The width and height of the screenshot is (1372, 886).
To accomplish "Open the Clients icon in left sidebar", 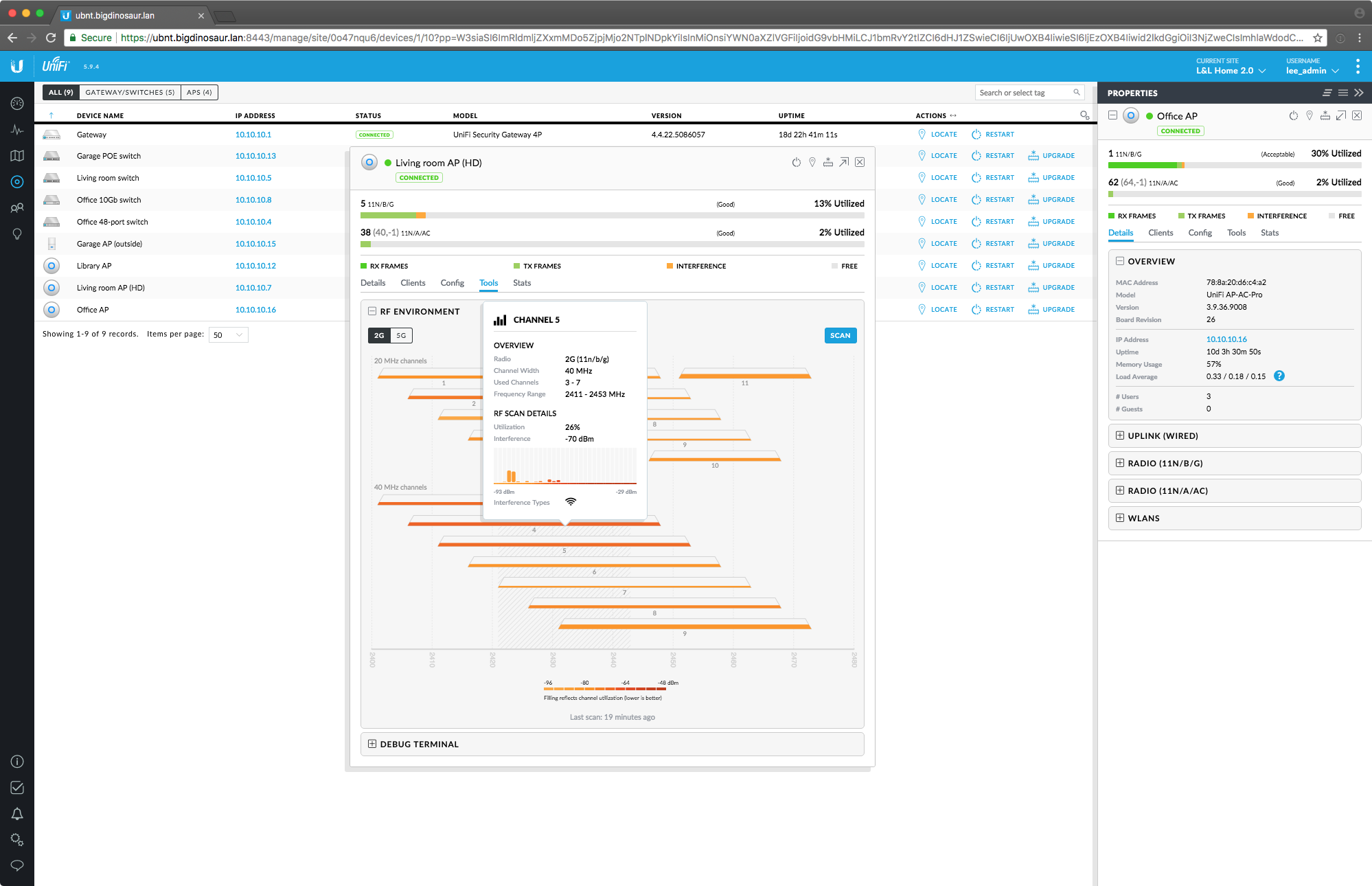I will 17,207.
